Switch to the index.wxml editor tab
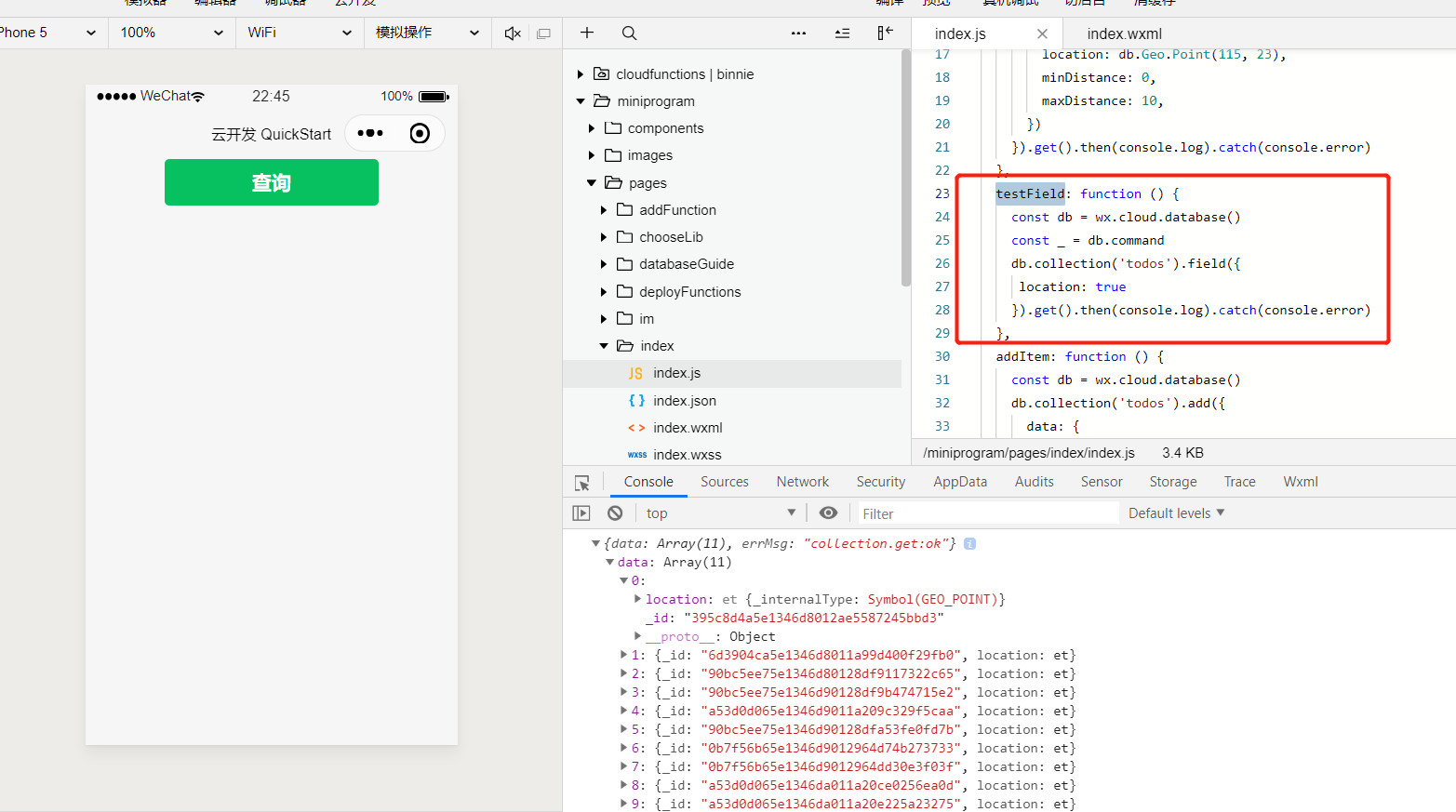Image resolution: width=1456 pixels, height=812 pixels. point(1124,33)
